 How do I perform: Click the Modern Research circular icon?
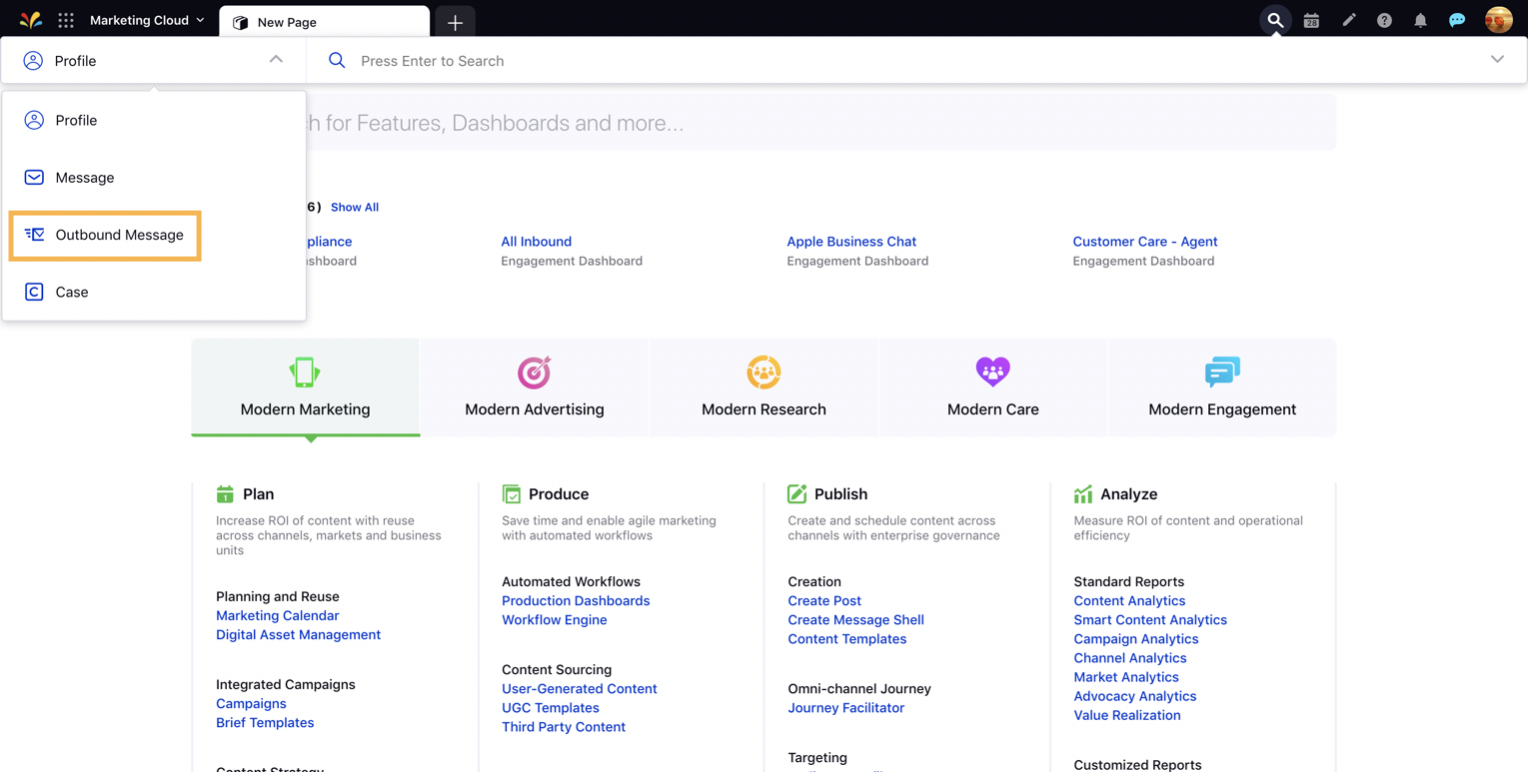click(x=764, y=372)
